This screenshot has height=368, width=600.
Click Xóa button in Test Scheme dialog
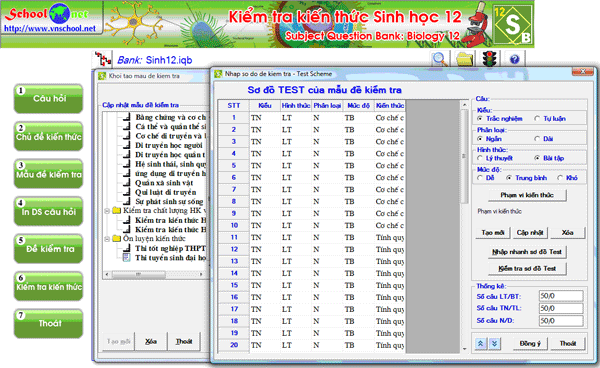(x=567, y=233)
